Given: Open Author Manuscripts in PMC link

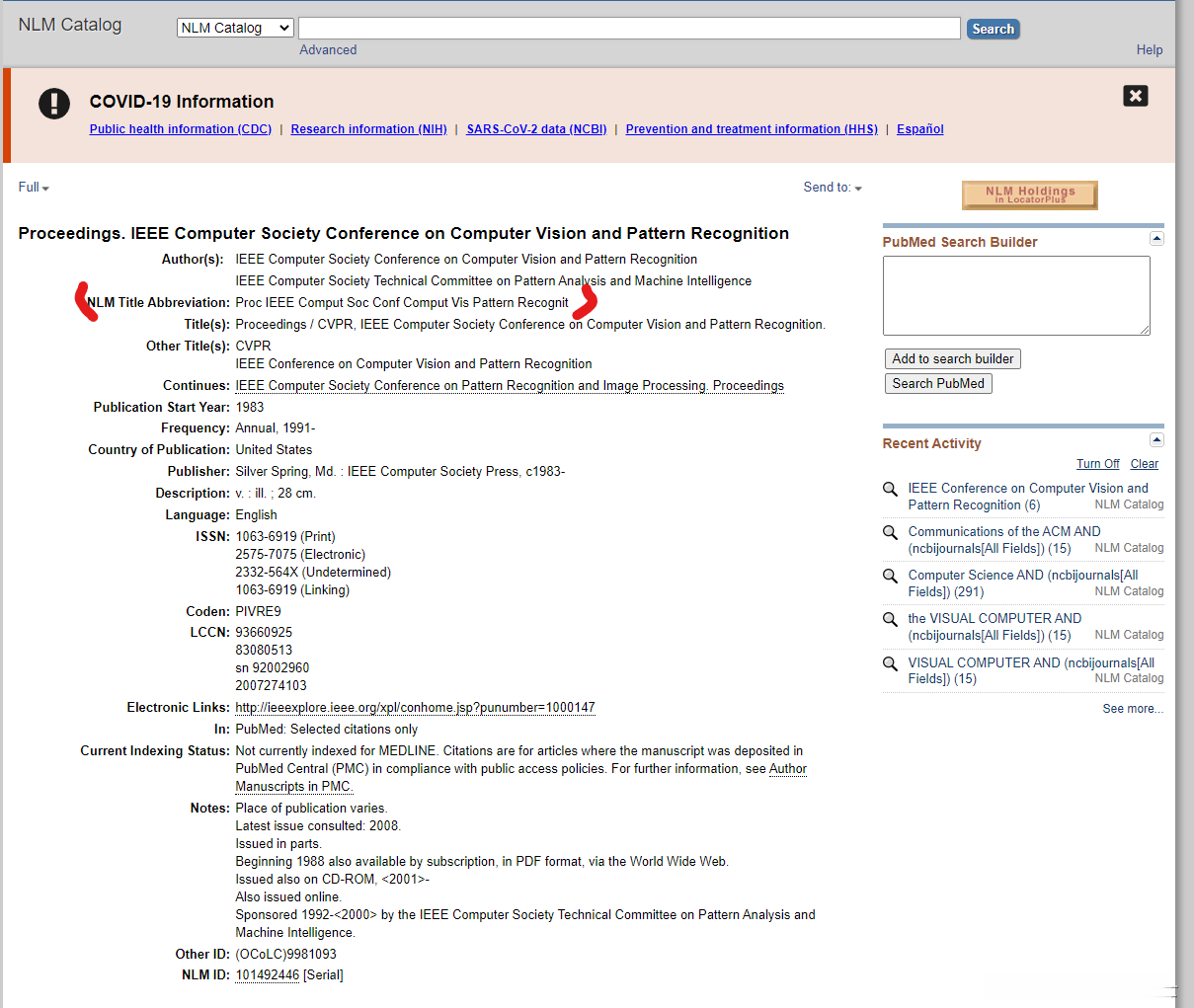Looking at the screenshot, I should point(520,778).
